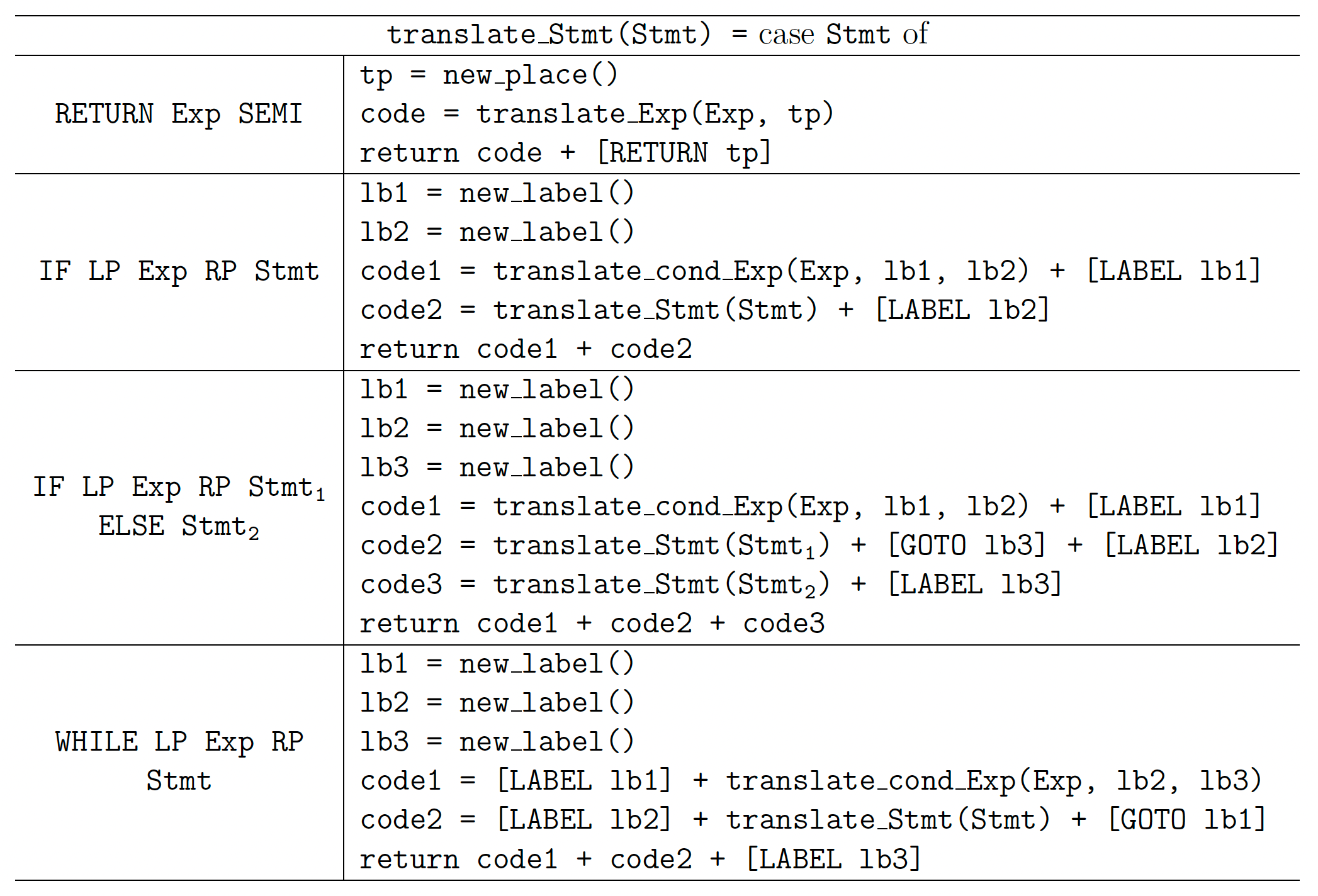Click the 'ELSE Stmt₂' text

tap(179, 527)
